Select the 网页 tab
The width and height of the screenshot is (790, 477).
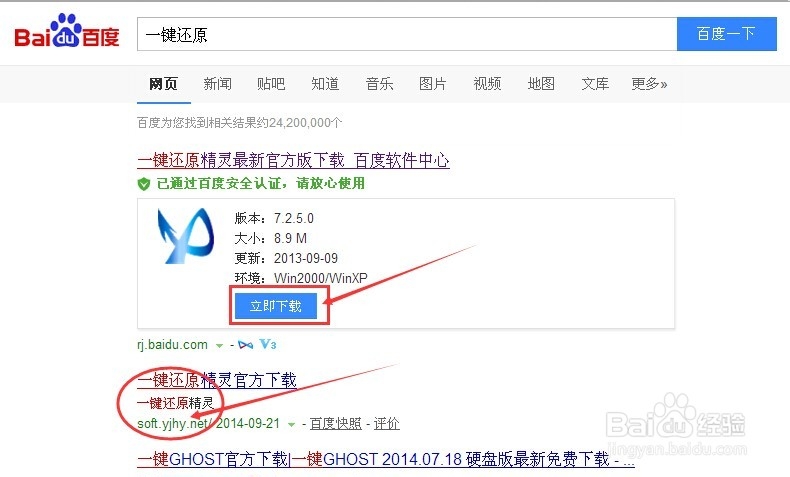[163, 84]
